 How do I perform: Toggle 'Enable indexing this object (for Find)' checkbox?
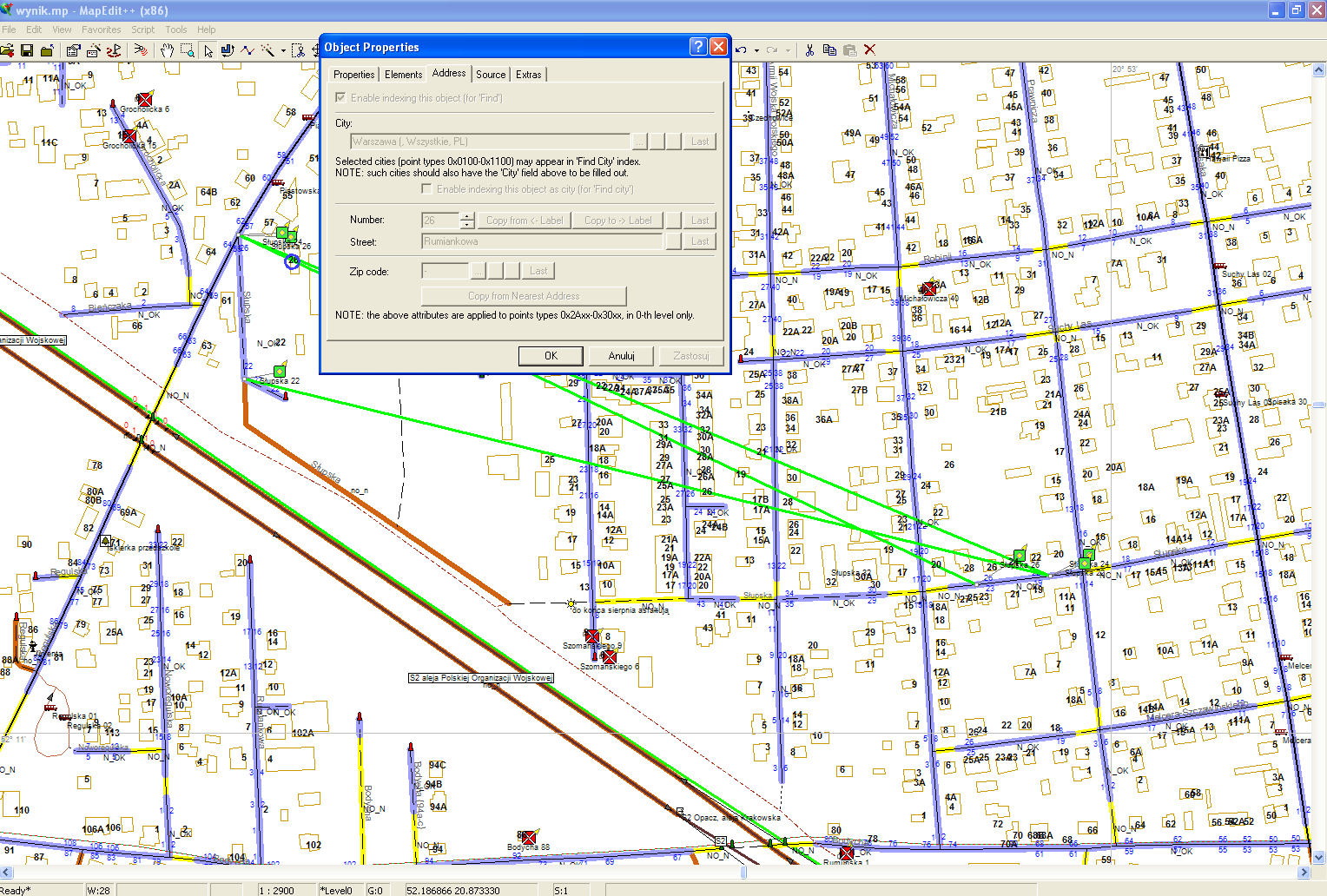click(x=341, y=98)
